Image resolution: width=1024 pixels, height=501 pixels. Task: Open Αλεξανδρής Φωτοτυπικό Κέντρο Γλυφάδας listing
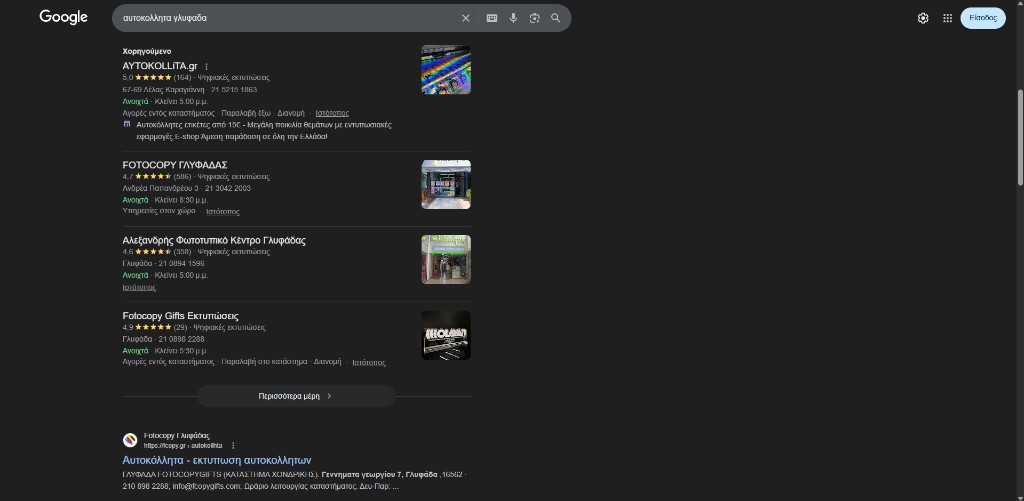click(214, 240)
